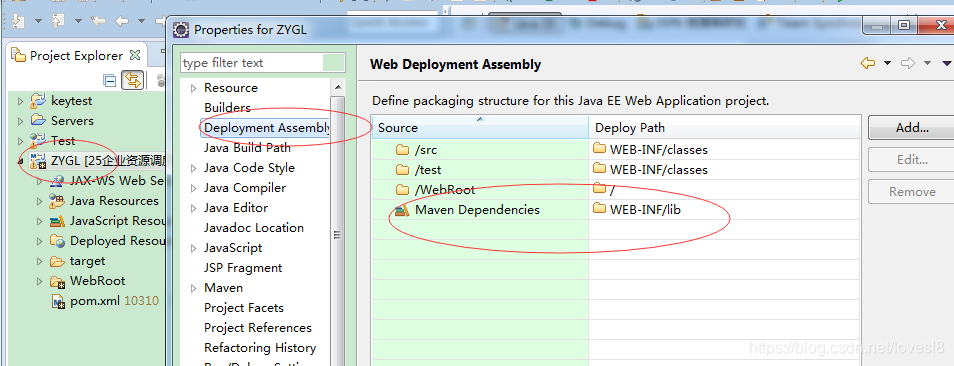Screen dimensions: 954x366
Task: Collapse the ZYGL project node
Action: pos(21,162)
